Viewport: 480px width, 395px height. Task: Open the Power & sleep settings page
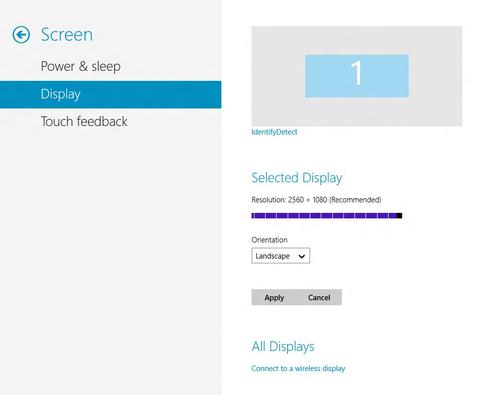(81, 66)
